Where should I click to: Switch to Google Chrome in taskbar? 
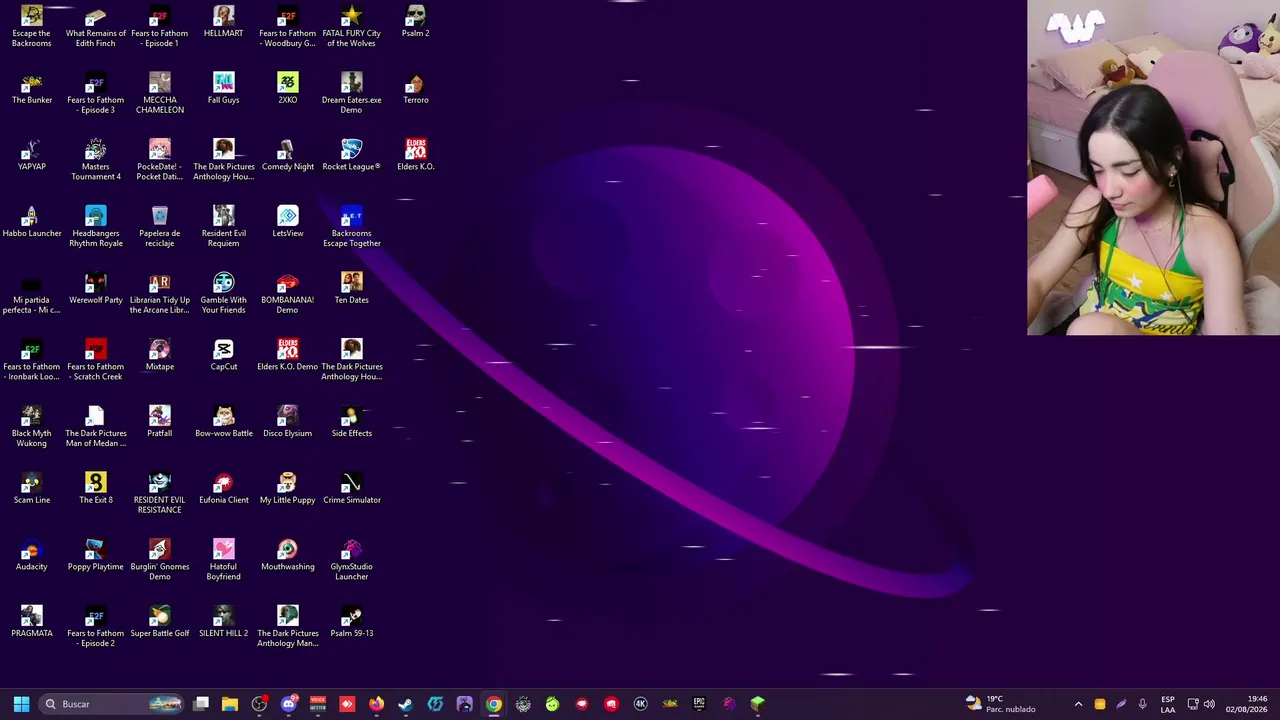(x=494, y=704)
